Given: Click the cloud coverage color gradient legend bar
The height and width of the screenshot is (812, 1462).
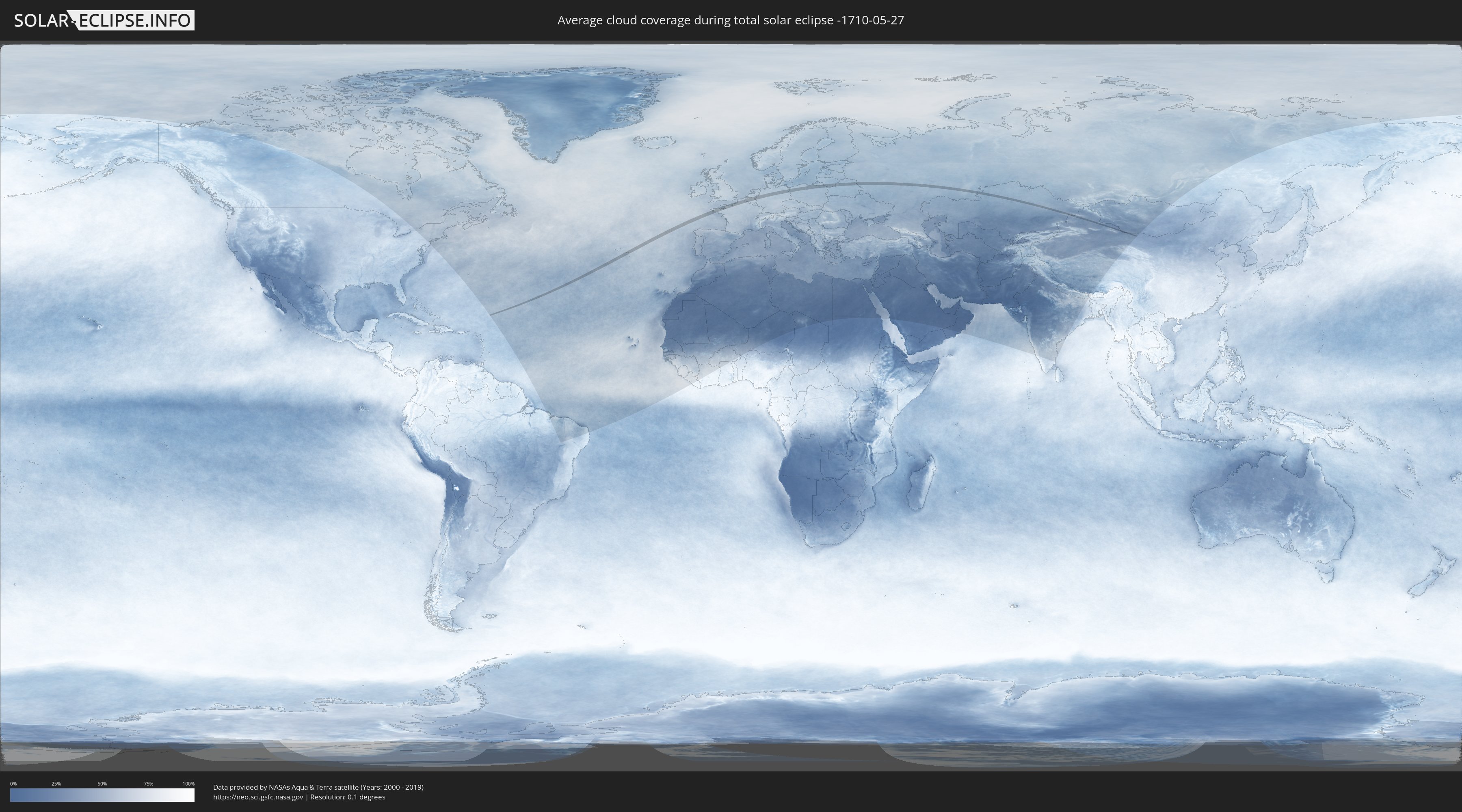Looking at the screenshot, I should (102, 795).
